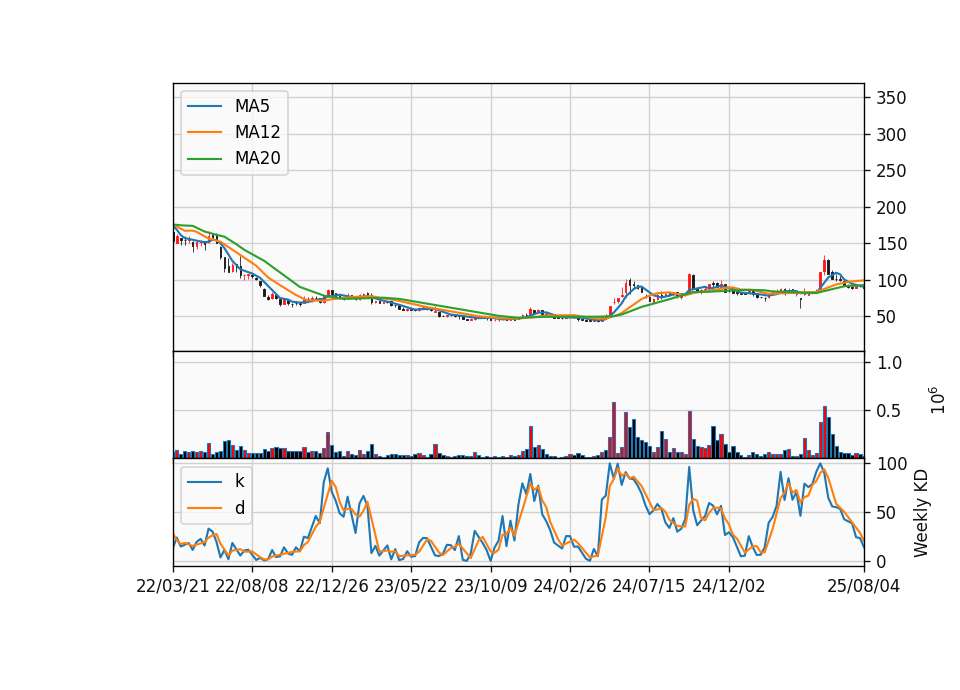960x690 pixels.
Task: Click the 22/03/21 date axis label
Action: pos(173,586)
